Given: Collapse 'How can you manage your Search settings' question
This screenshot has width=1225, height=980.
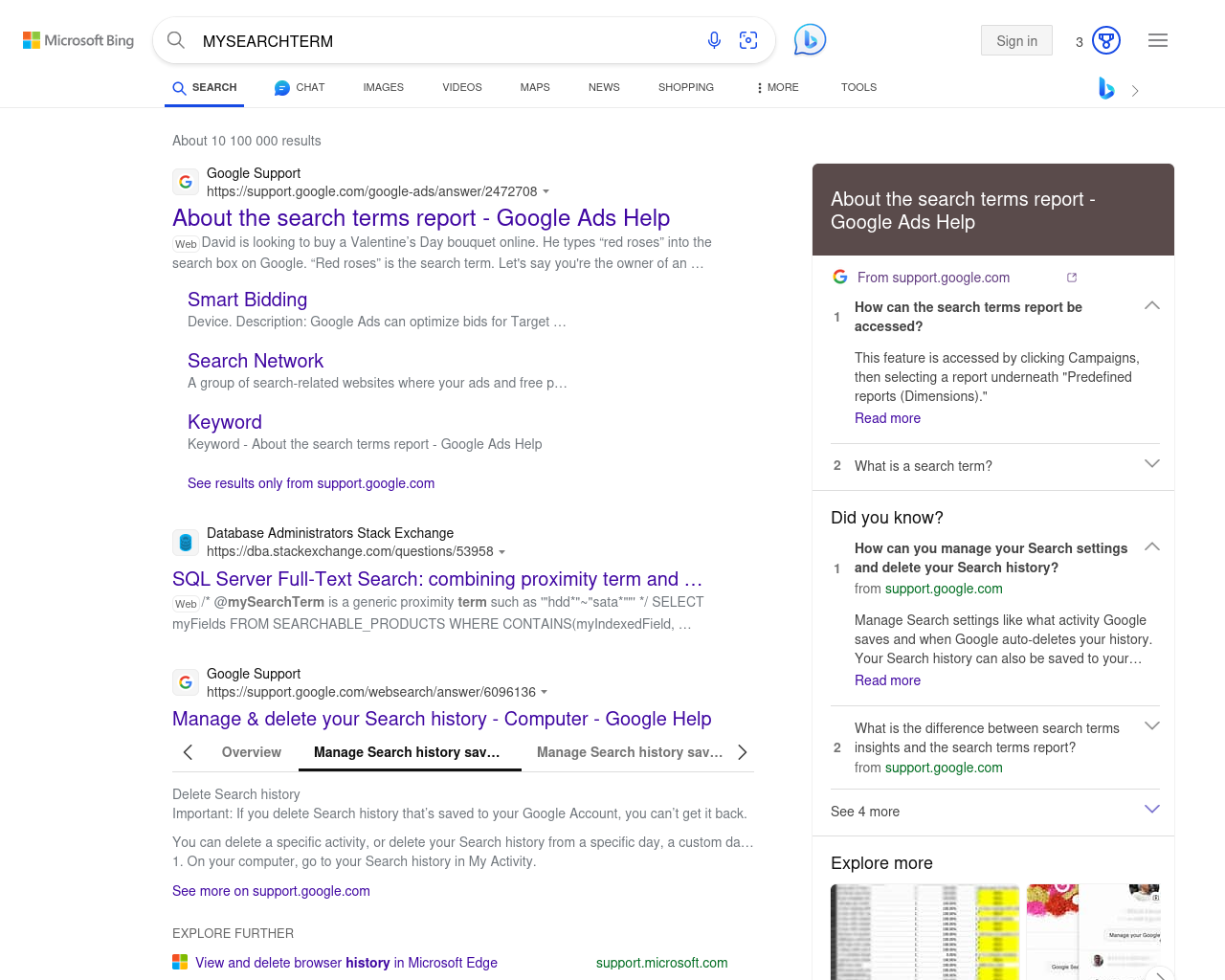Looking at the screenshot, I should point(1152,546).
